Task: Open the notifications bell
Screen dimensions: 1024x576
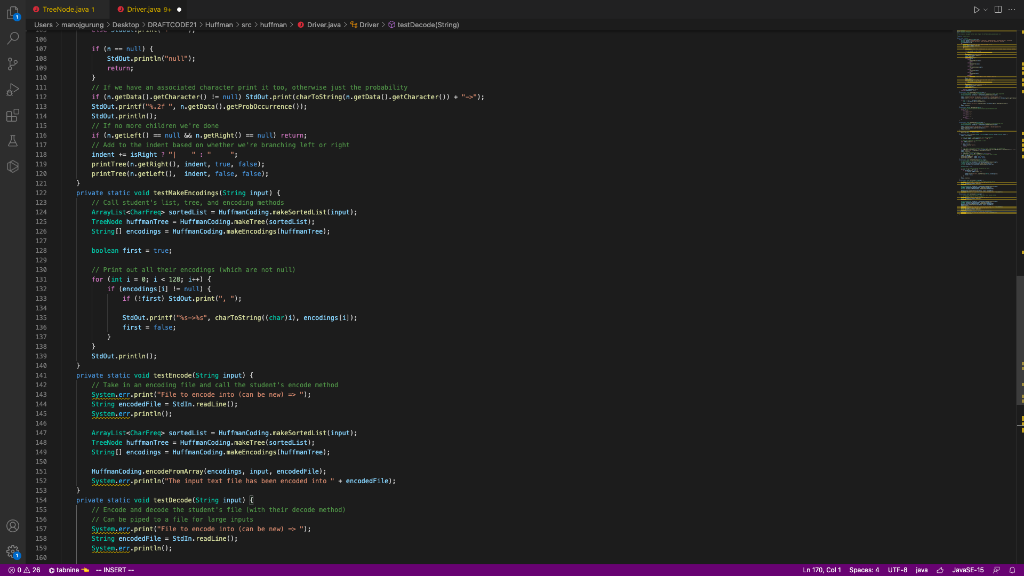Action: tap(1012, 570)
